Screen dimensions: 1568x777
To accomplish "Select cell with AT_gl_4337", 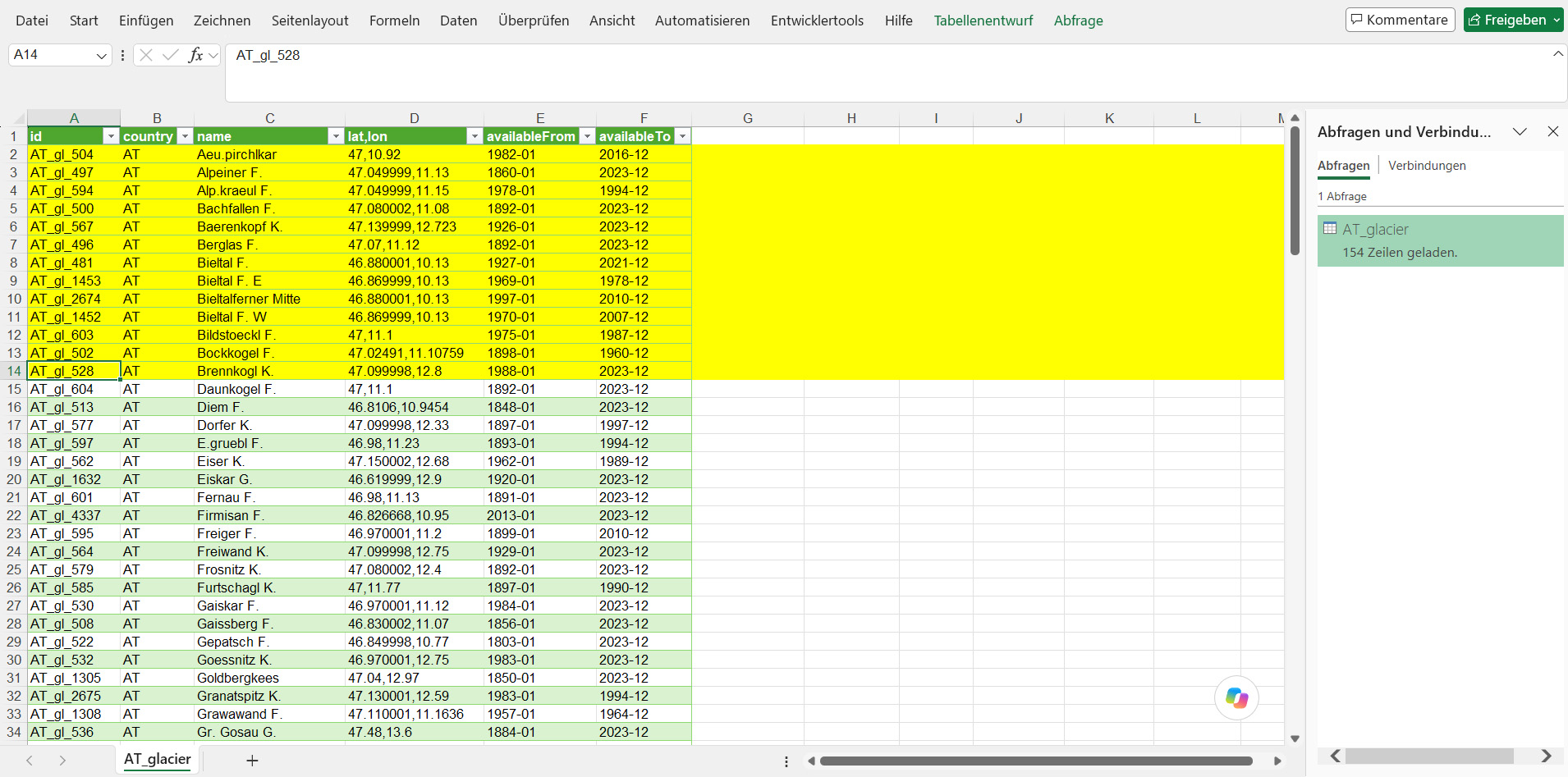I will tap(74, 515).
